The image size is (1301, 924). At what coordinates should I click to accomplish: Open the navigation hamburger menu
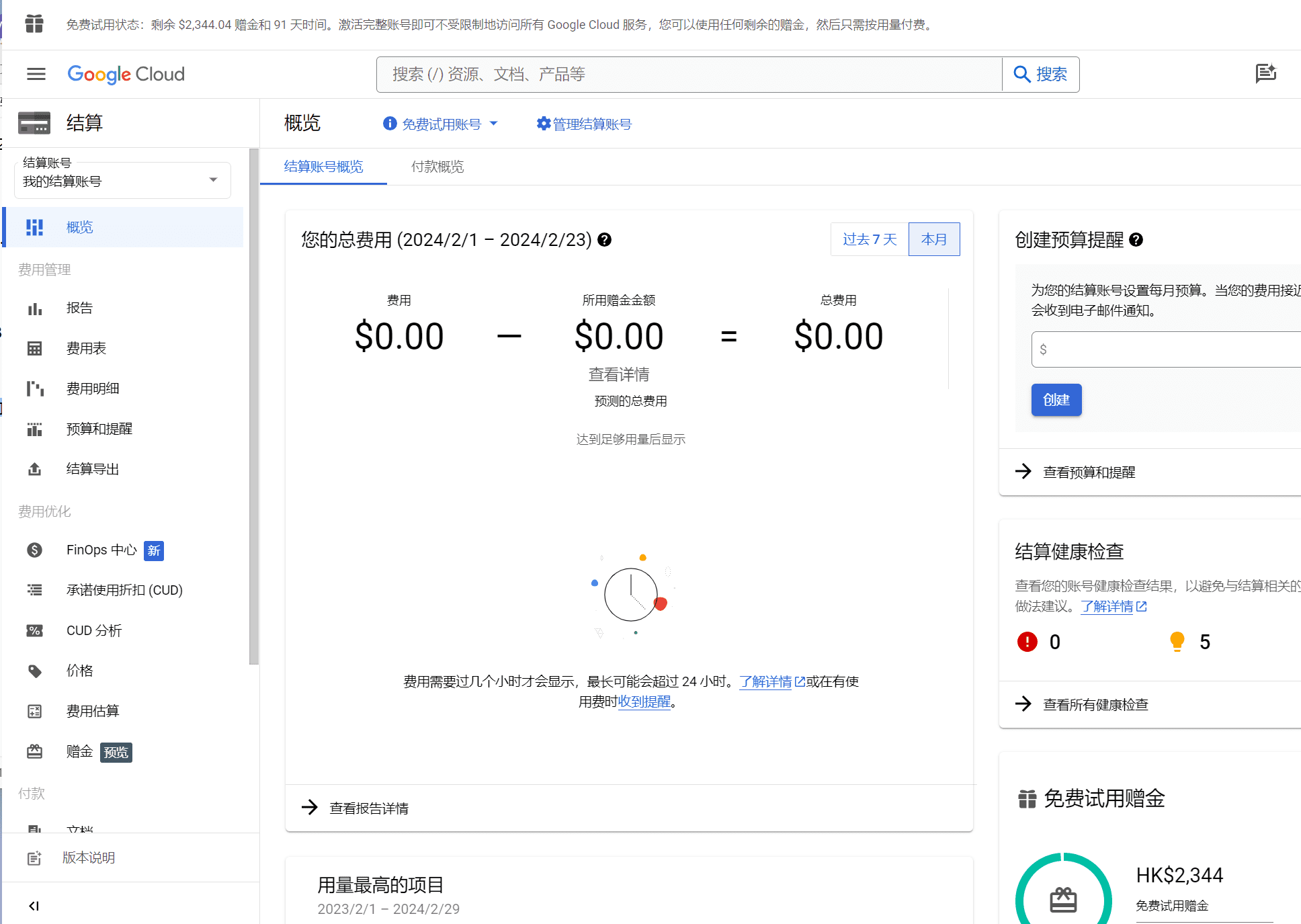point(36,74)
